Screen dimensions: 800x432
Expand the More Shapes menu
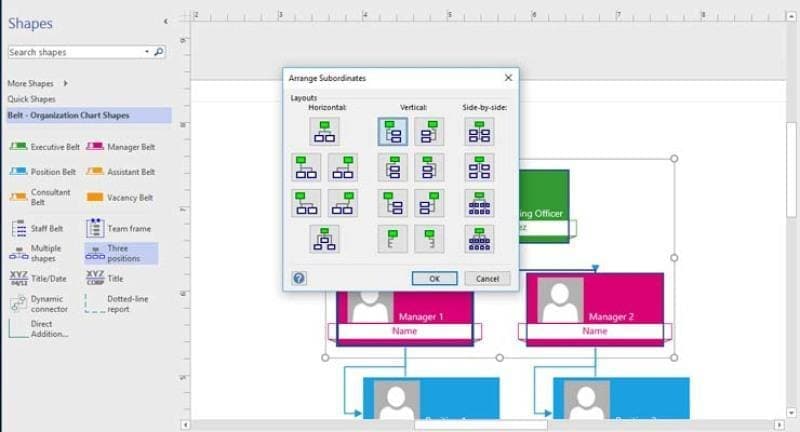pyautogui.click(x=37, y=83)
